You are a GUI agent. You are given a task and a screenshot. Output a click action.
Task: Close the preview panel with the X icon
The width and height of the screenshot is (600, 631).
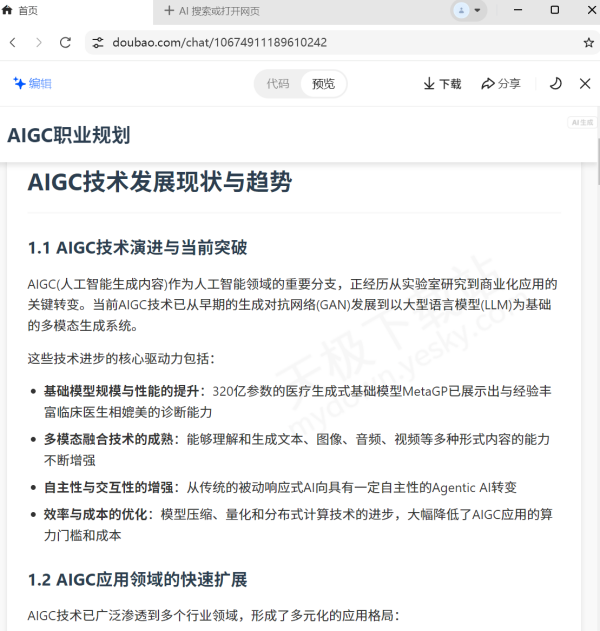pyautogui.click(x=585, y=83)
